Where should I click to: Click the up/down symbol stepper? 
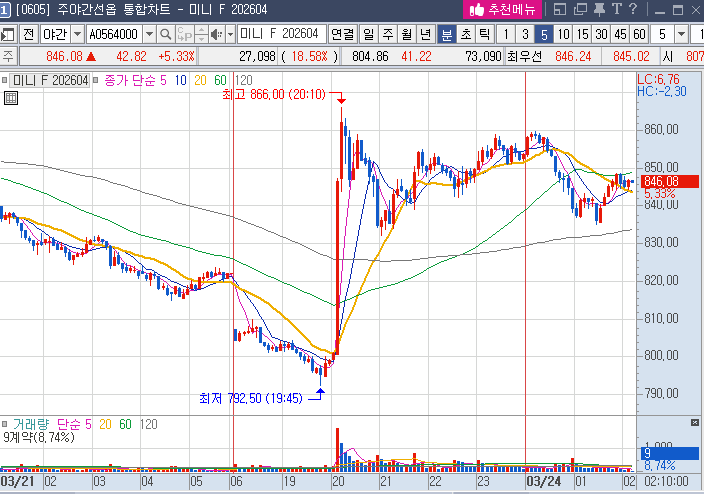[201, 34]
